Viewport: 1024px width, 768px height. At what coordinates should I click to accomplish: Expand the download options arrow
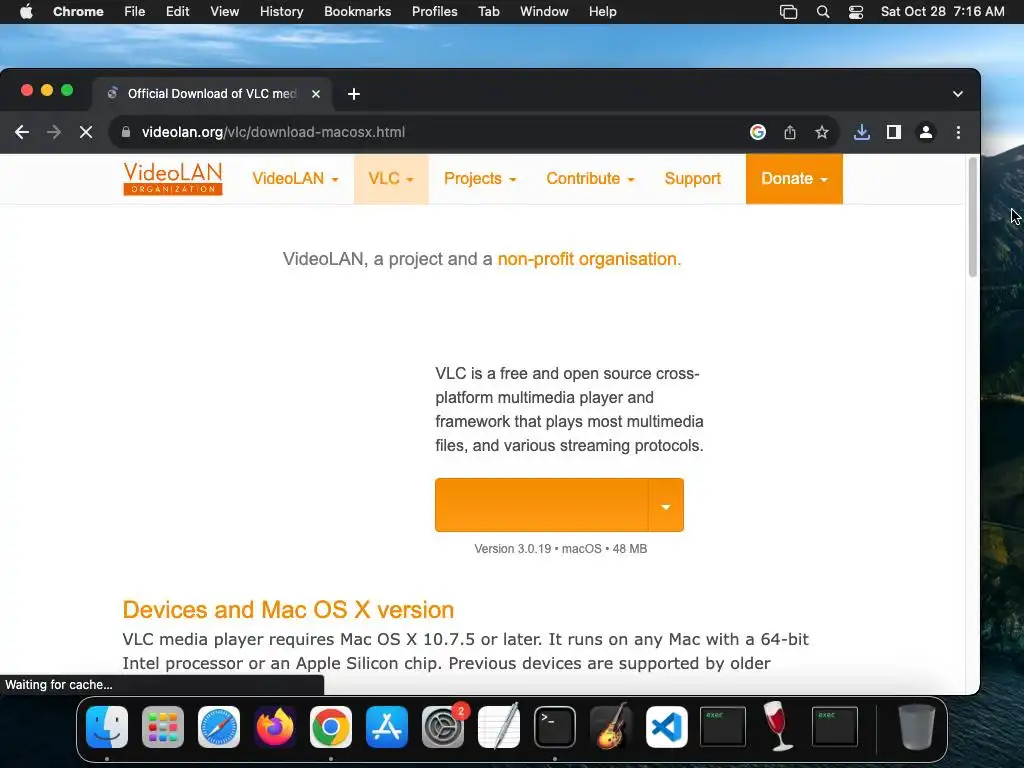coord(665,505)
